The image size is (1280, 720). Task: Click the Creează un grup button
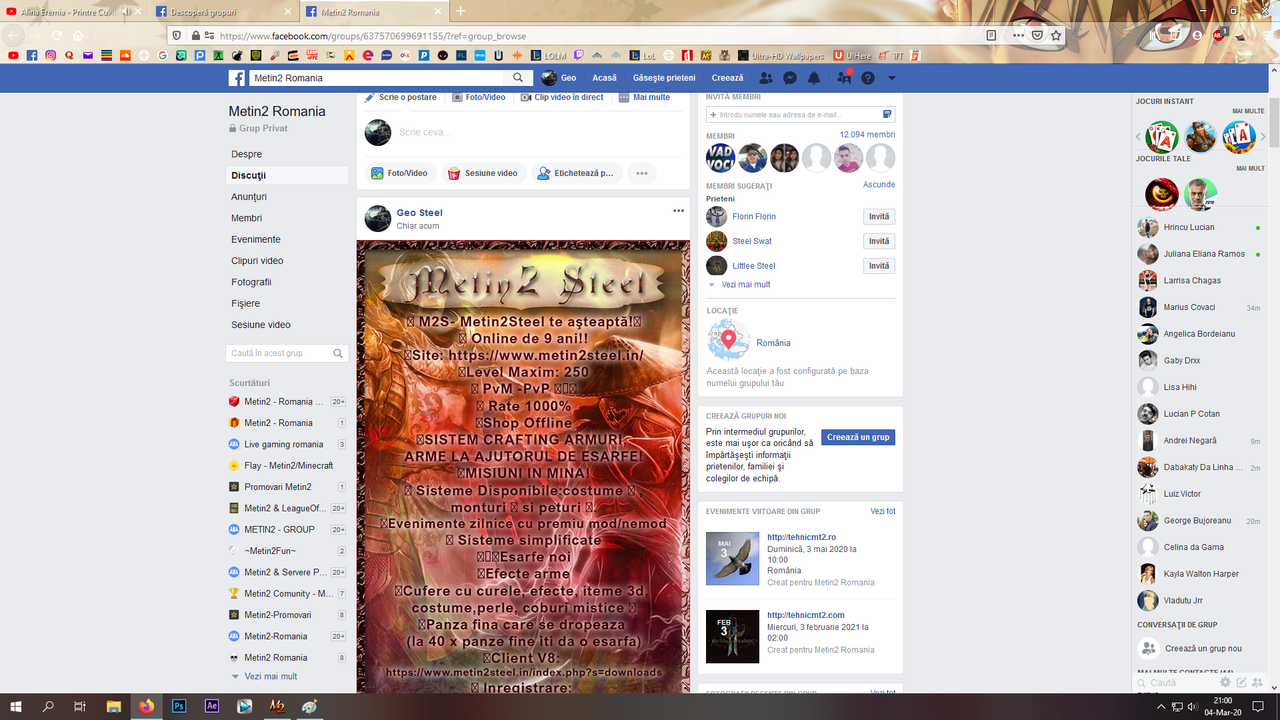(x=858, y=437)
